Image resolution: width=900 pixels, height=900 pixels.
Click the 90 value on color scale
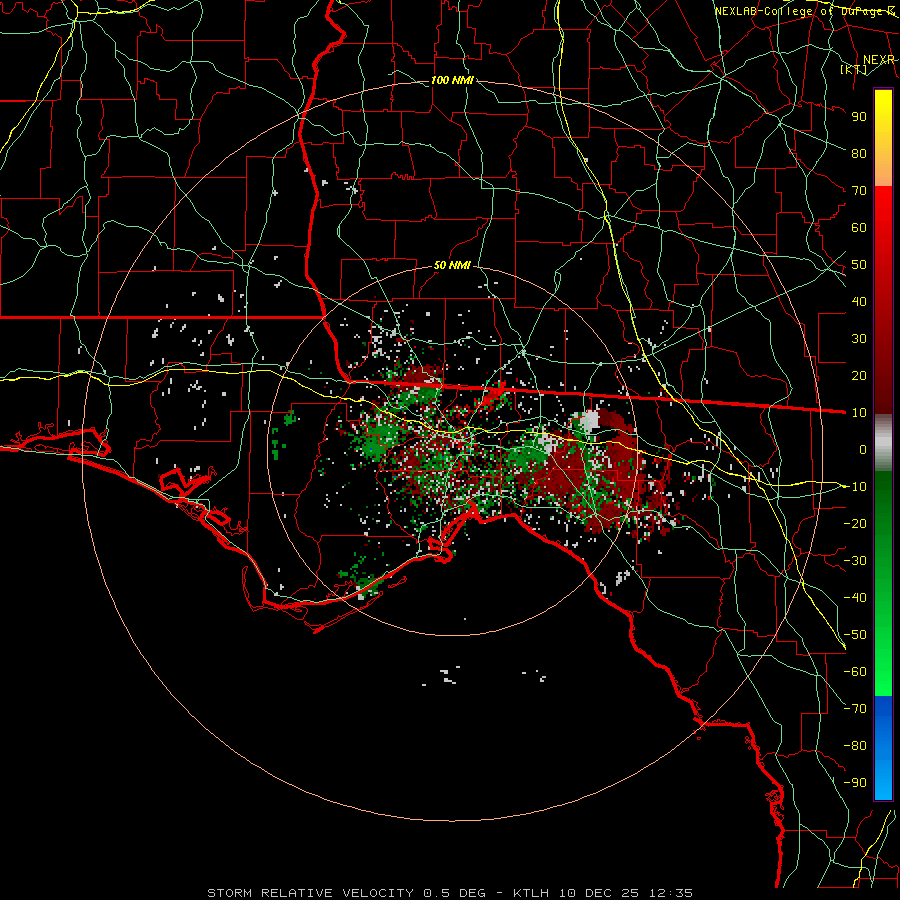pyautogui.click(x=859, y=117)
